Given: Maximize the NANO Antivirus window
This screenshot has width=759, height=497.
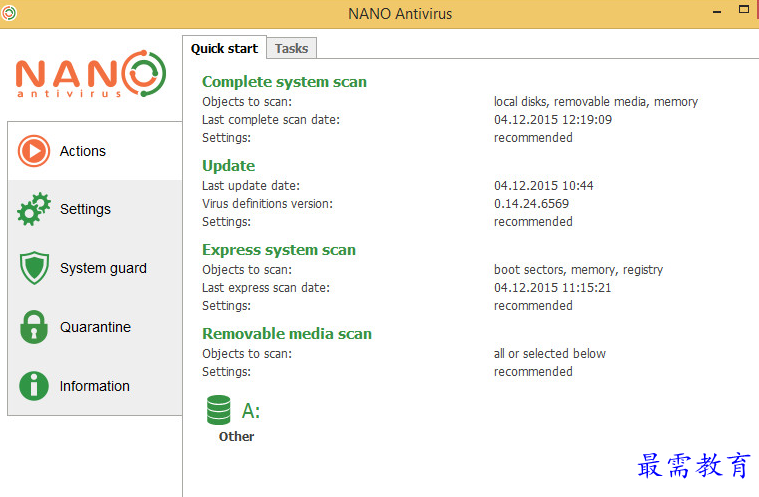Looking at the screenshot, I should (744, 9).
